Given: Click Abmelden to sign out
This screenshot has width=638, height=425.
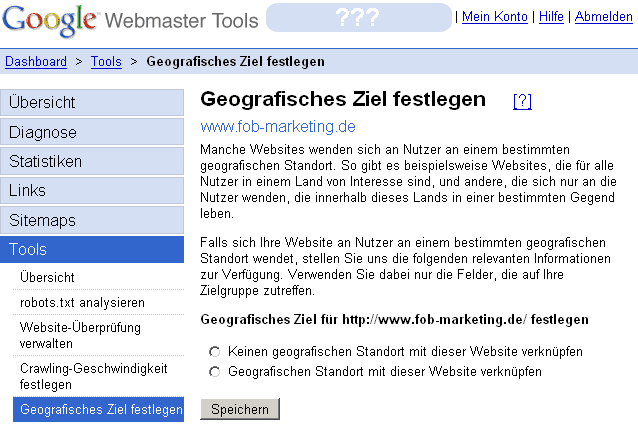Looking at the screenshot, I should [x=603, y=17].
